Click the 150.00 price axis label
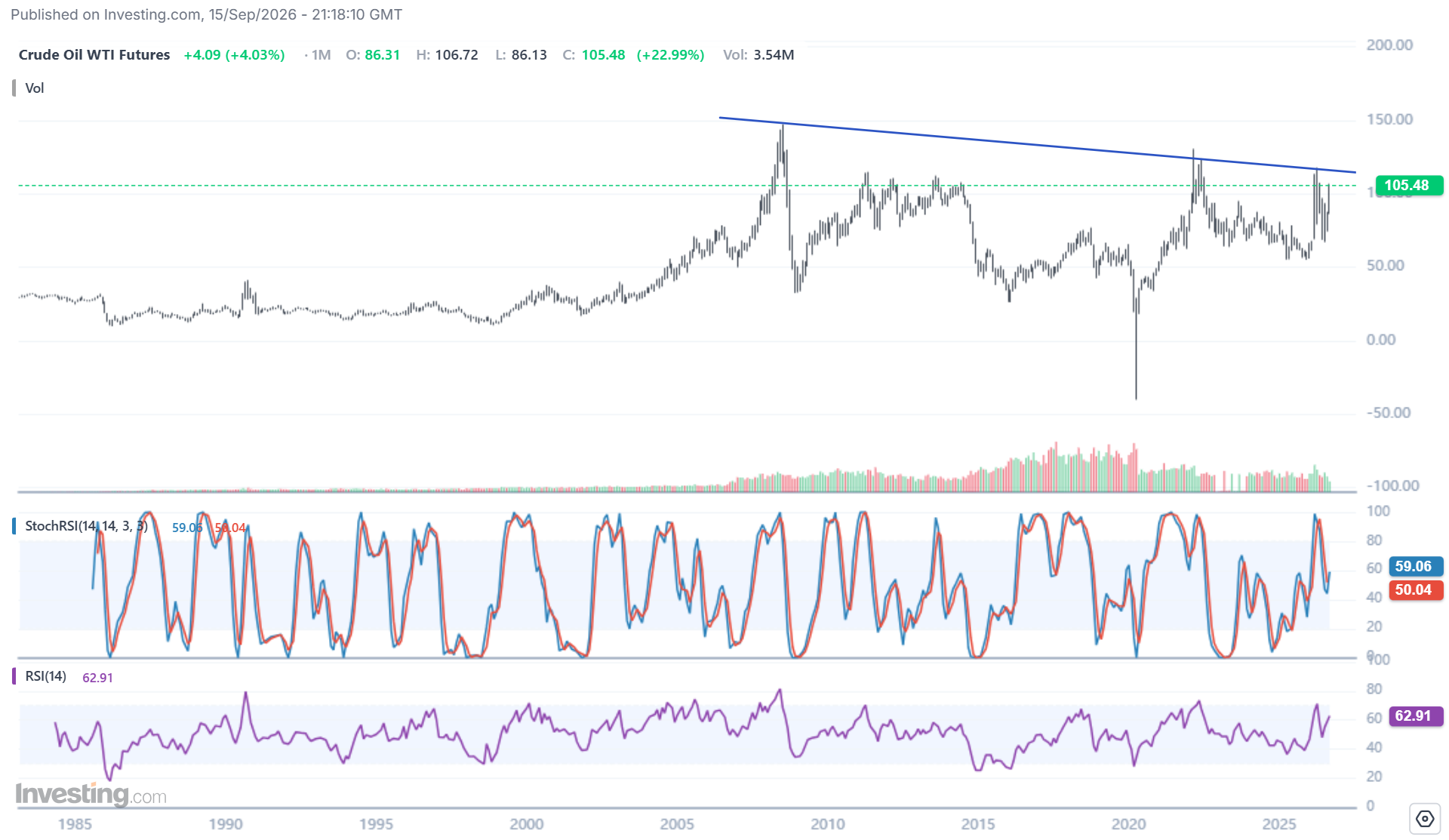The image size is (1449, 840). click(x=1389, y=119)
